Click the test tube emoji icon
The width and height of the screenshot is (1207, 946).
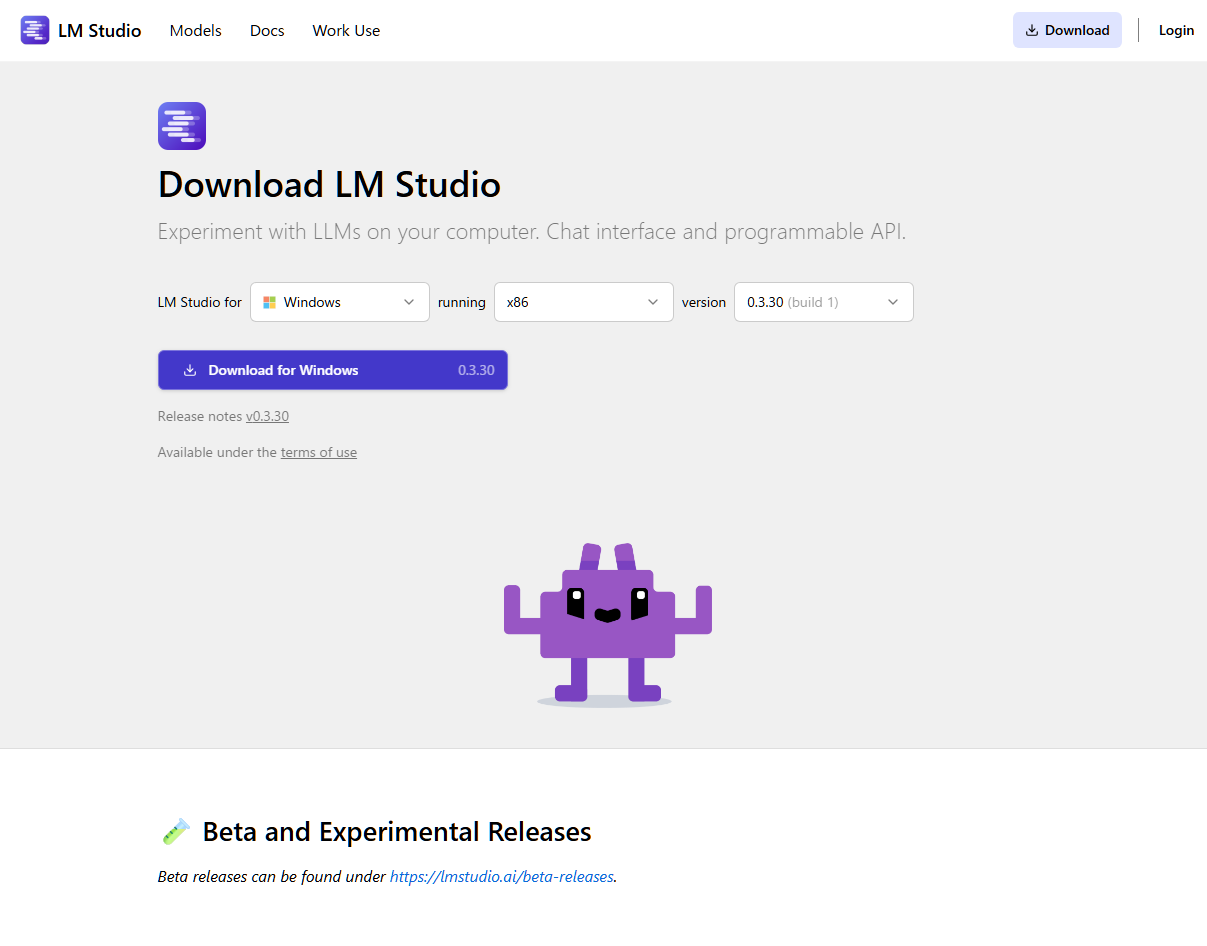tap(176, 831)
